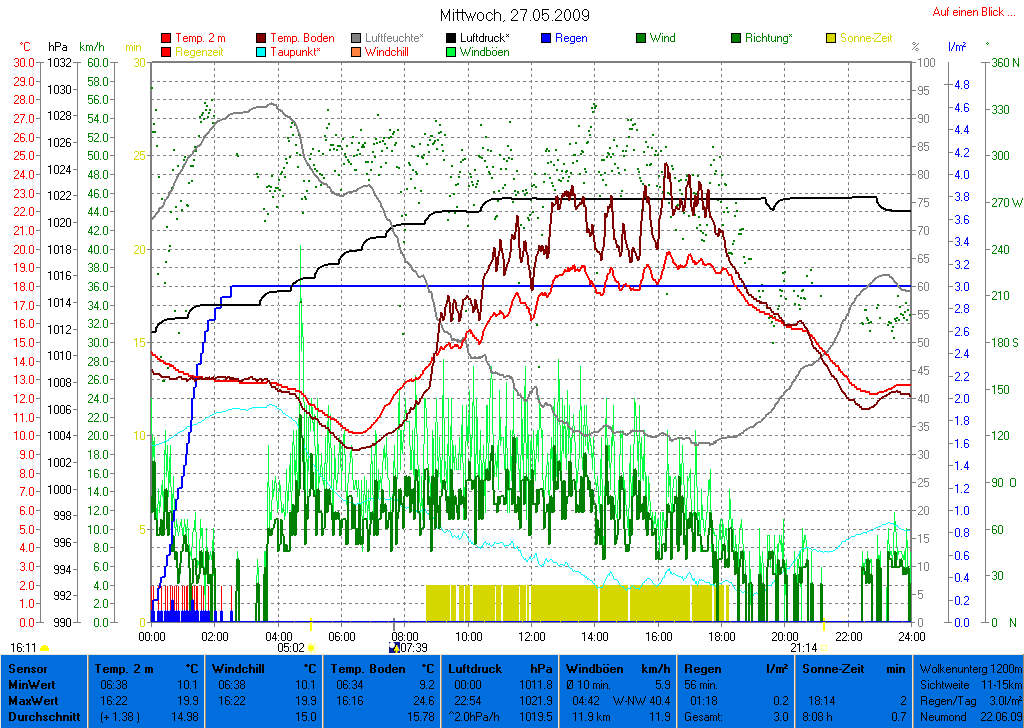Click the 21:14 sunset time marker
Viewport: 1024px width, 728px height.
click(x=803, y=647)
